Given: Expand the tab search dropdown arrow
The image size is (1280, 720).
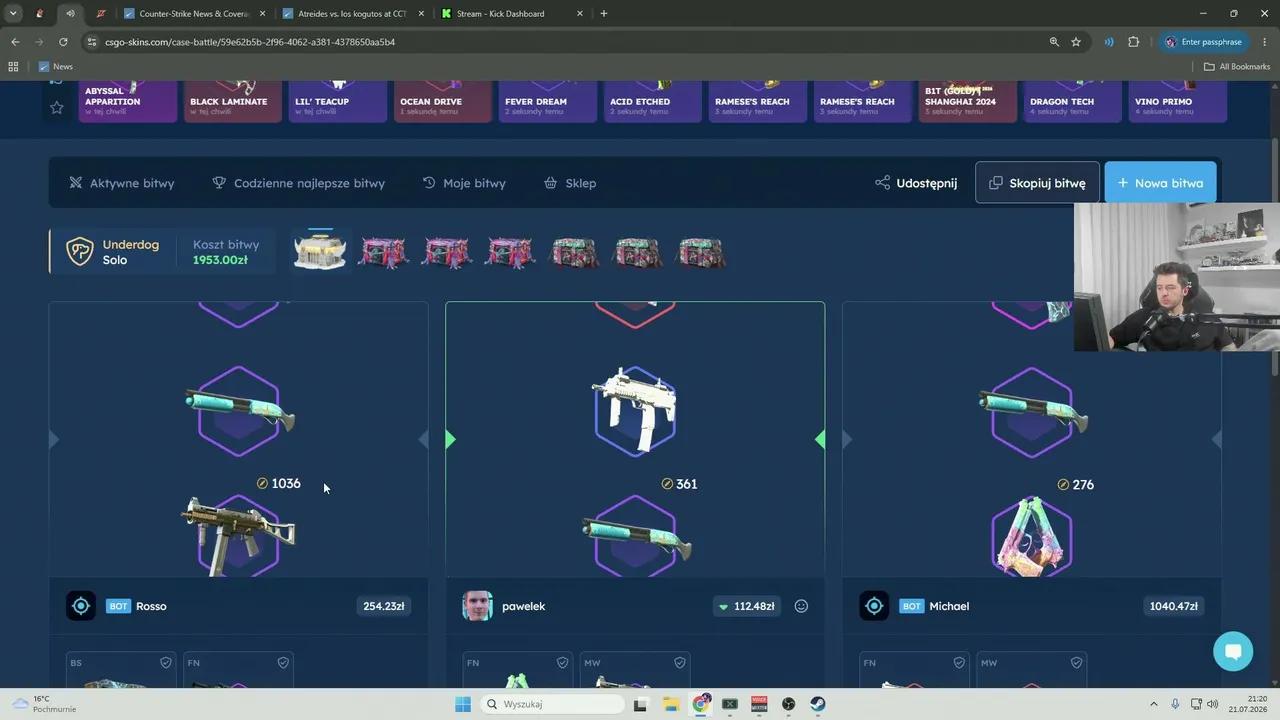Looking at the screenshot, I should (x=13, y=13).
